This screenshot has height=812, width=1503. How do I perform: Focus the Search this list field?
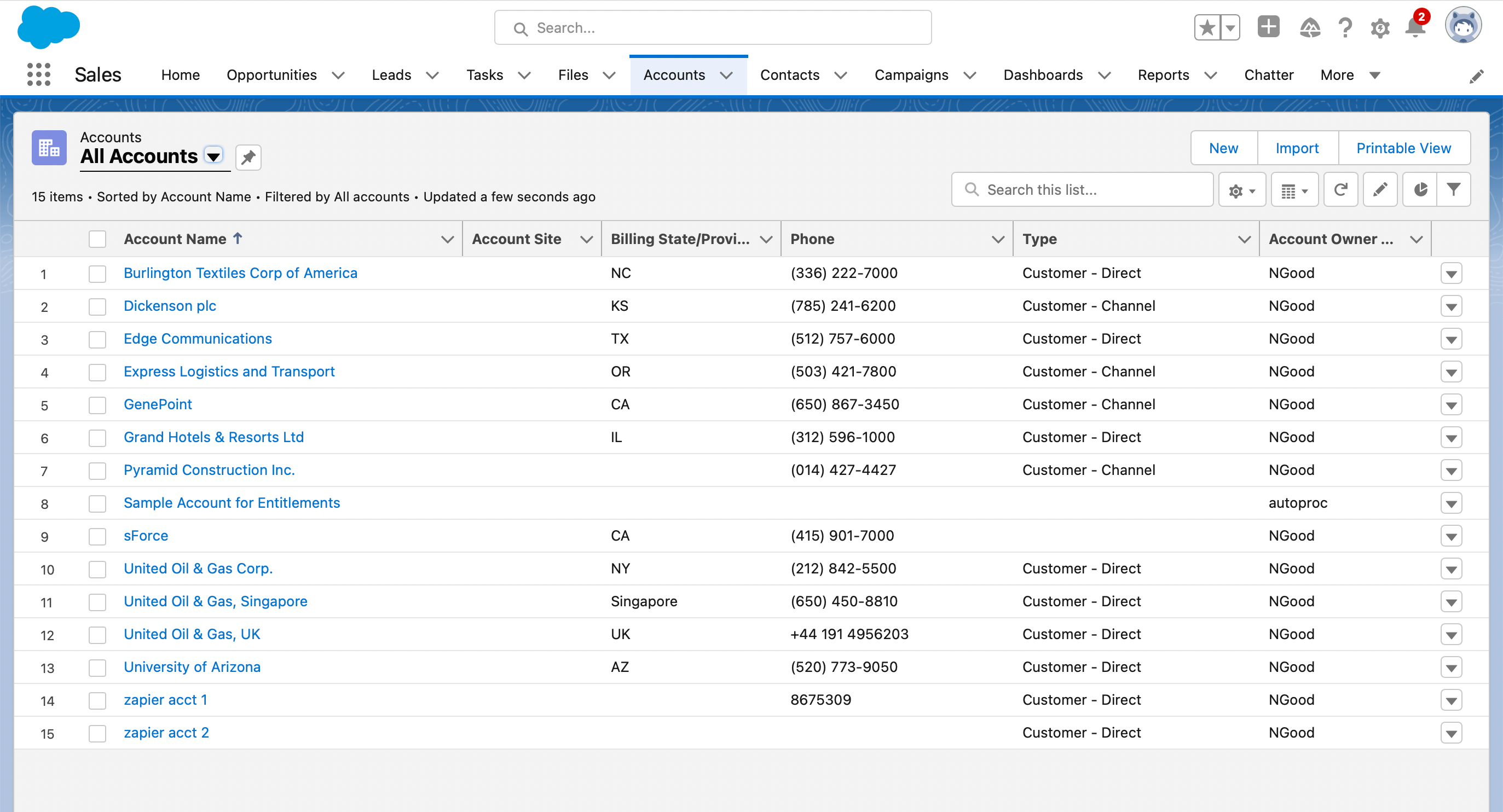pos(1082,189)
